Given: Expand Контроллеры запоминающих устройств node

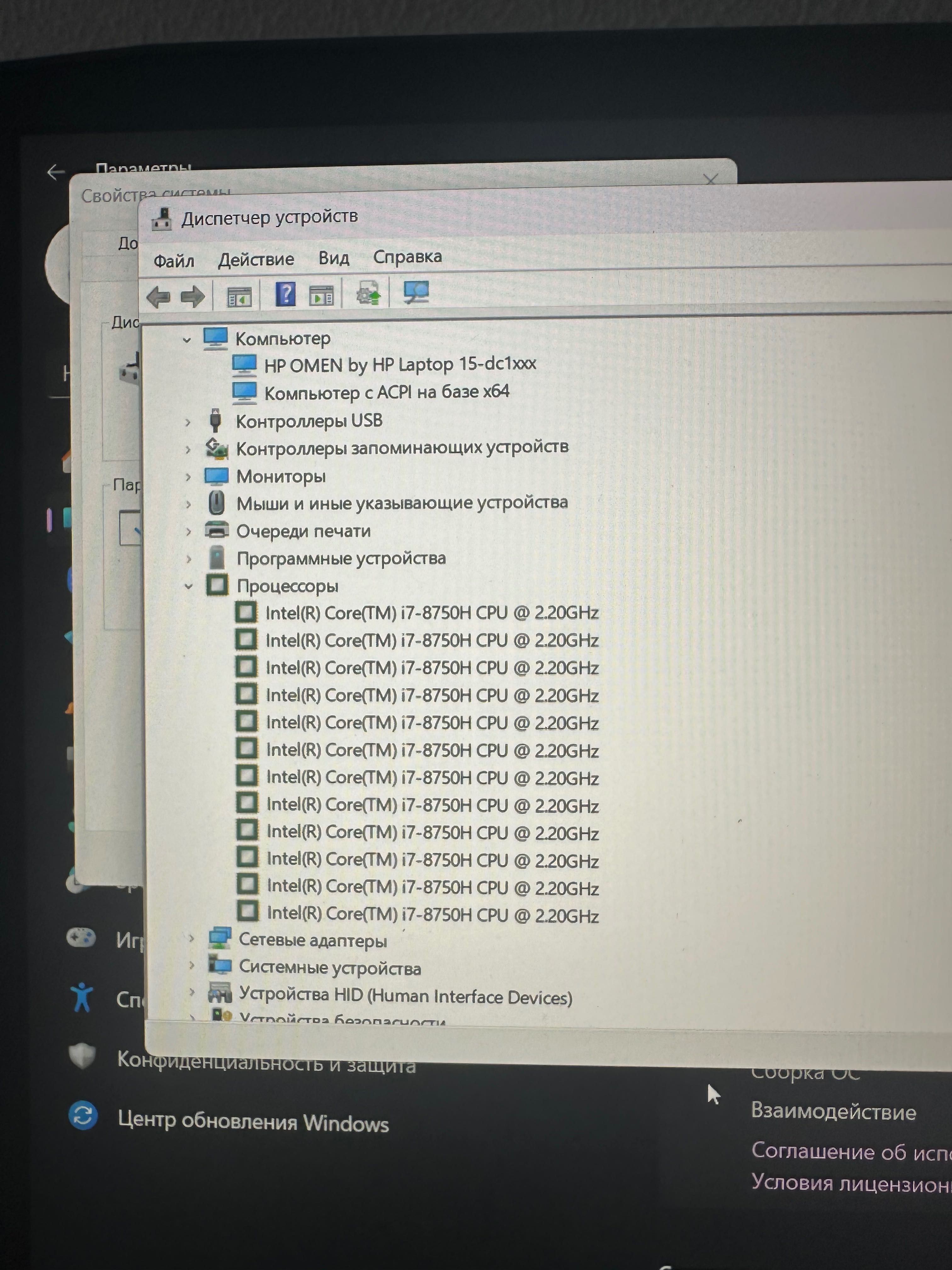Looking at the screenshot, I should coord(188,449).
